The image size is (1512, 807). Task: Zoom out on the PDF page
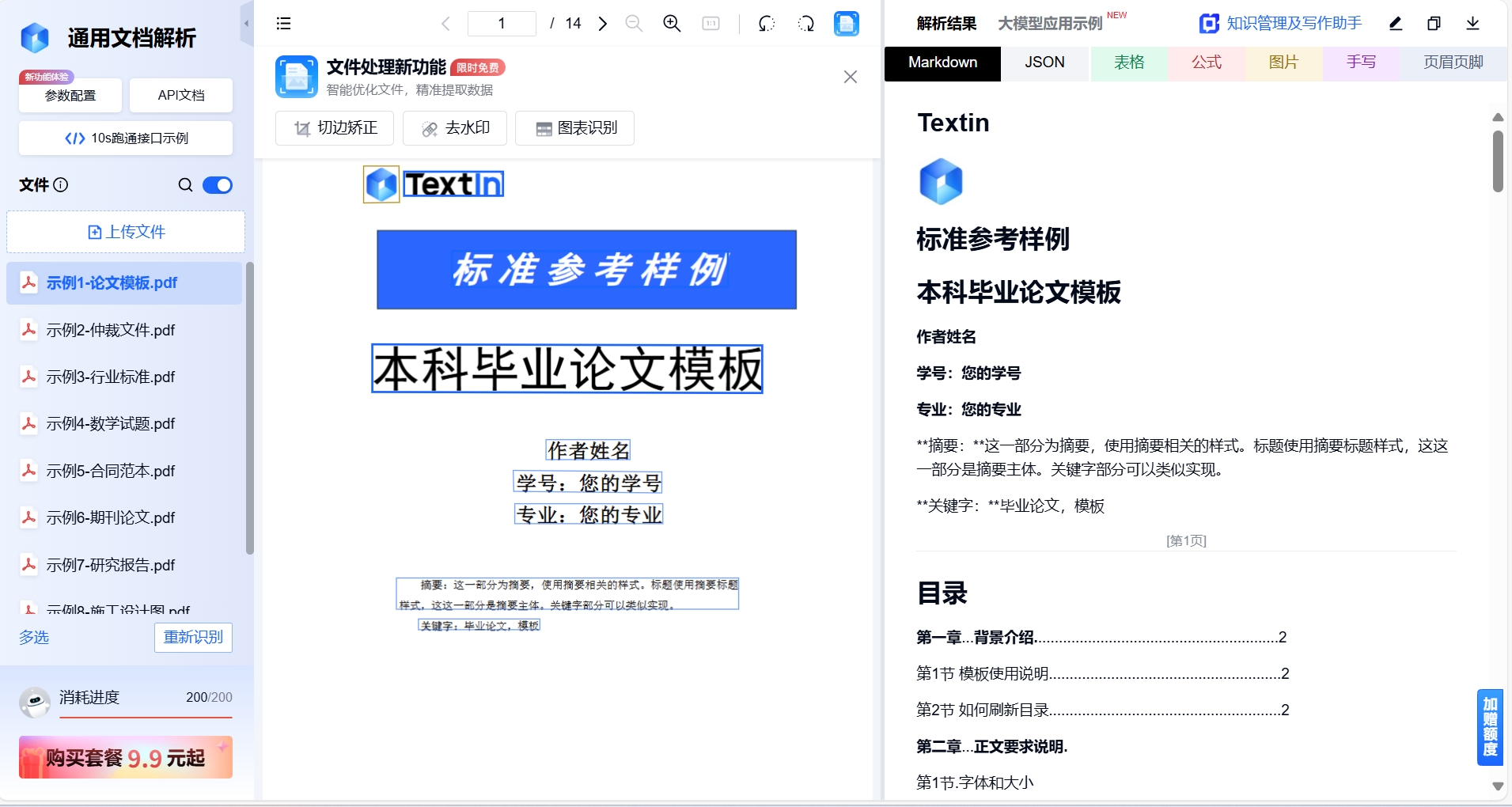tap(634, 23)
